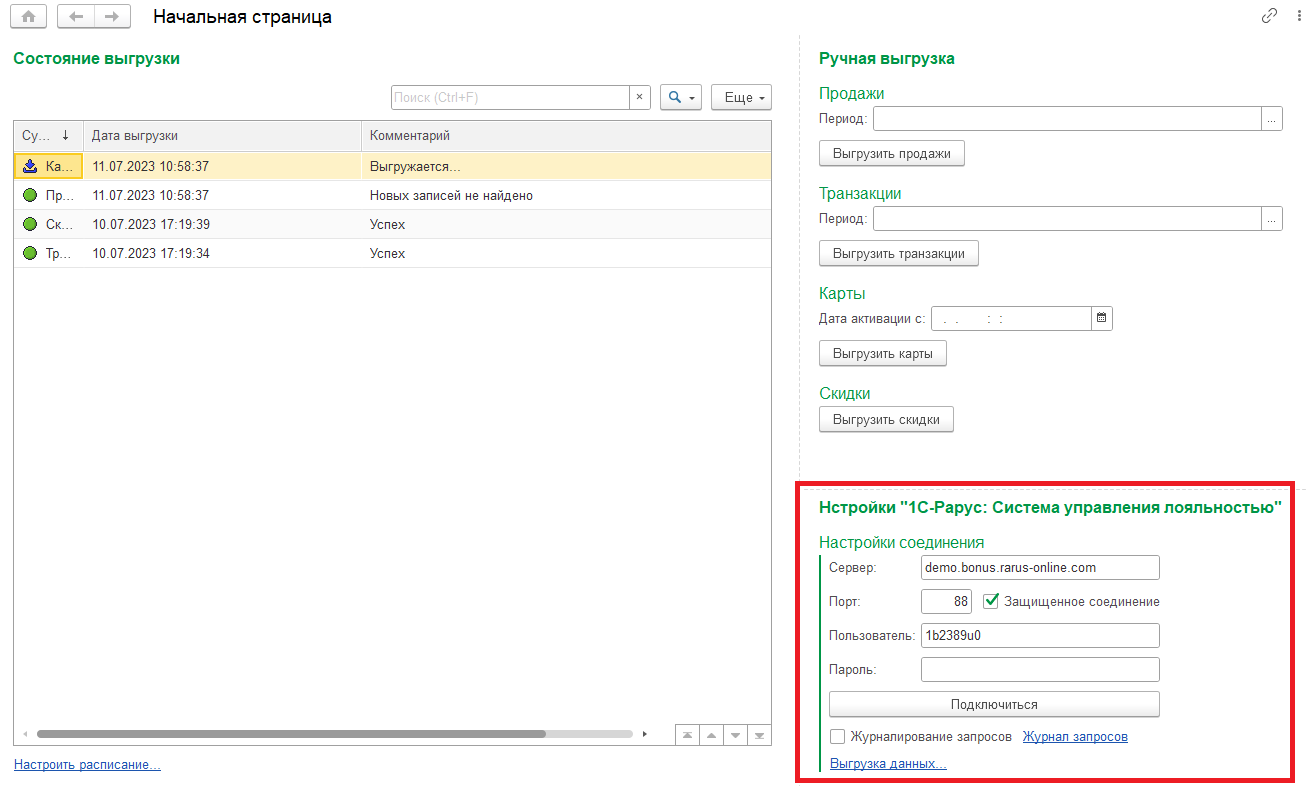Click the Выгрузить транзакции button
This screenshot has width=1306, height=786.
point(899,253)
